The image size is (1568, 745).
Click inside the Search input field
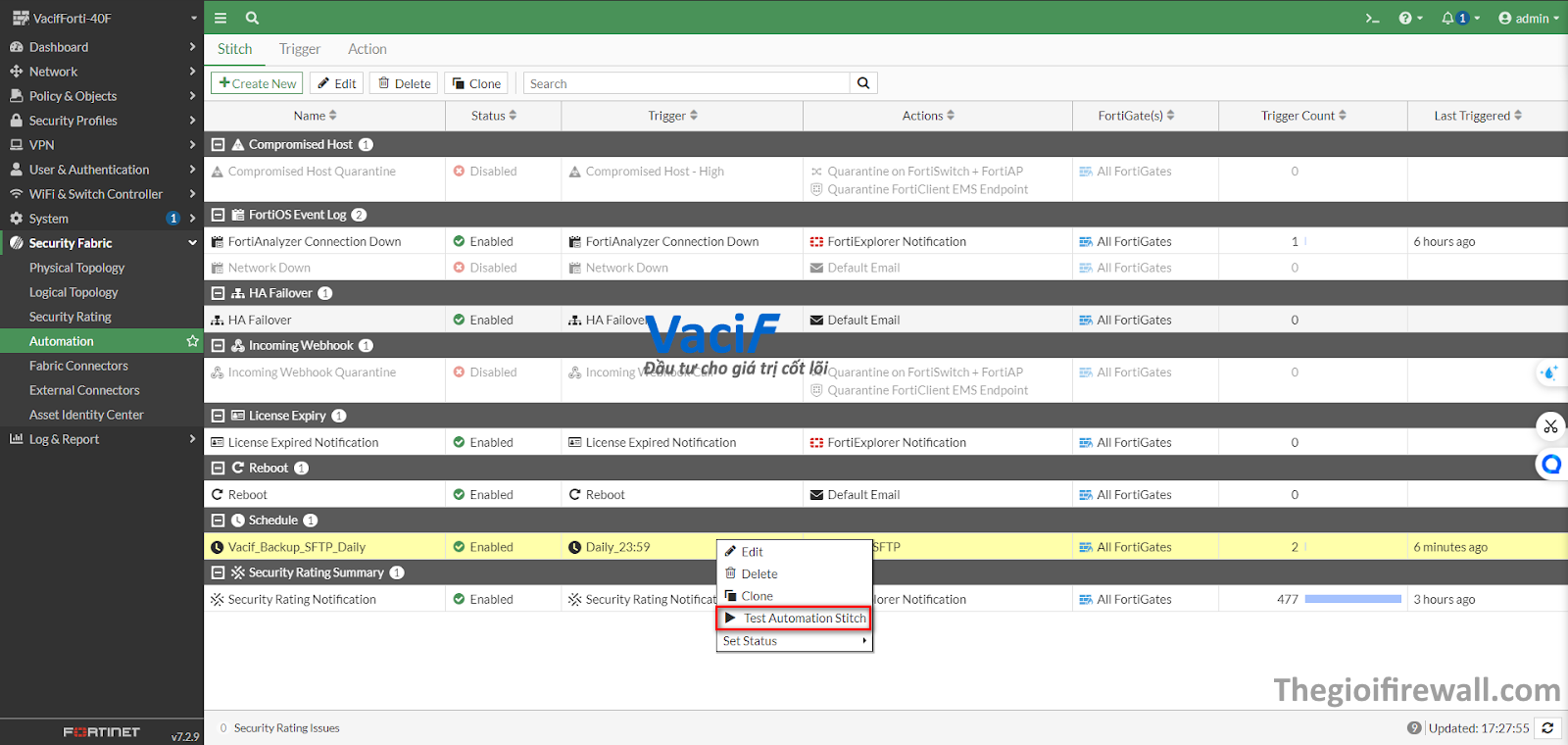pos(686,83)
